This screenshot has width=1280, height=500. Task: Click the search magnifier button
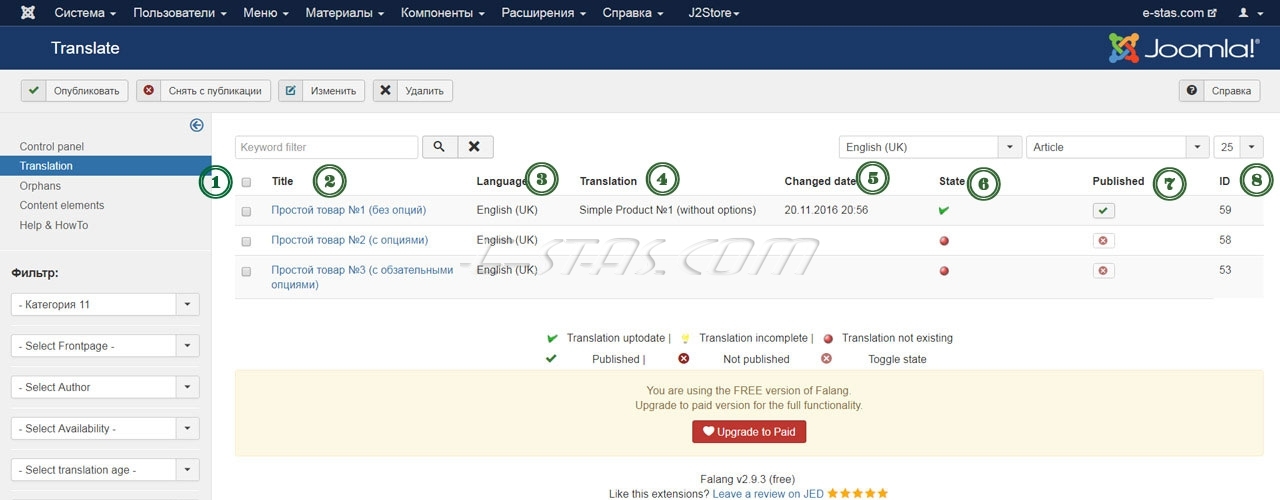pyautogui.click(x=440, y=147)
